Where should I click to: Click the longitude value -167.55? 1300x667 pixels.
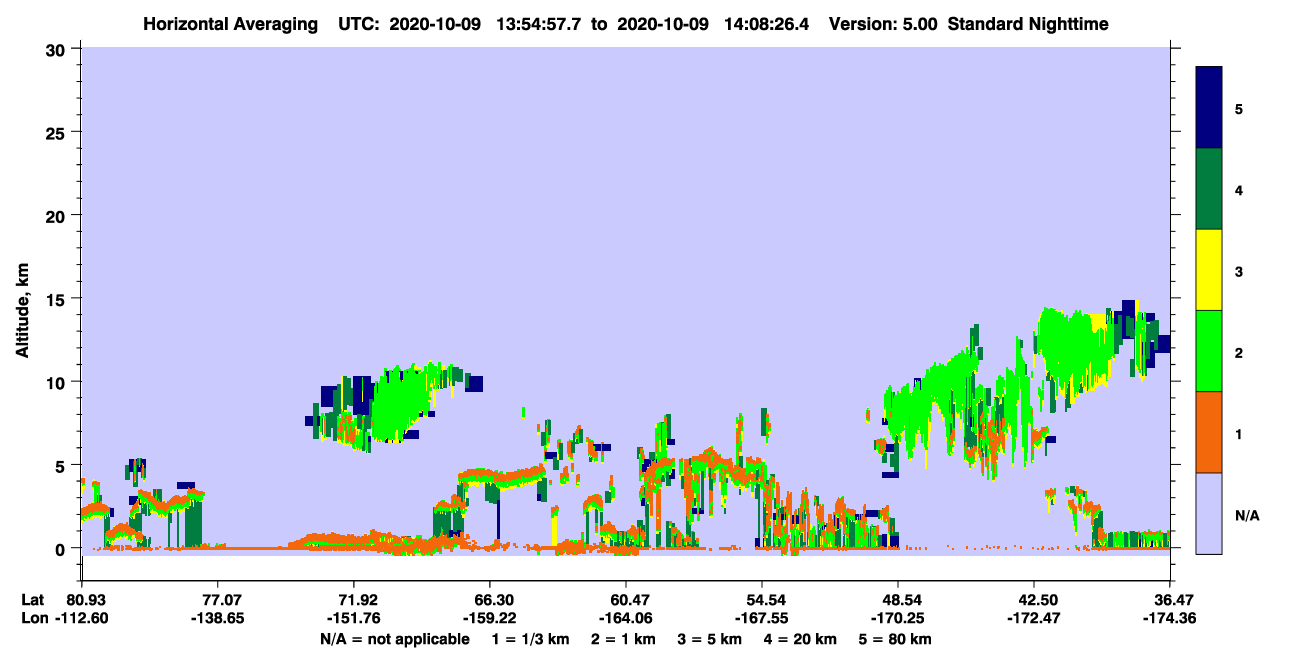tap(762, 618)
